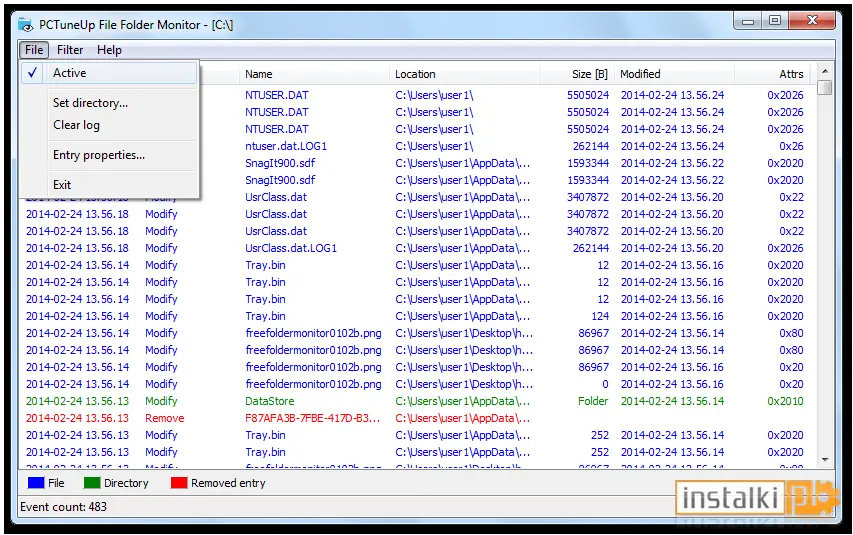Click the vertical scrollbar thumb
This screenshot has height=535, width=853.
[825, 88]
